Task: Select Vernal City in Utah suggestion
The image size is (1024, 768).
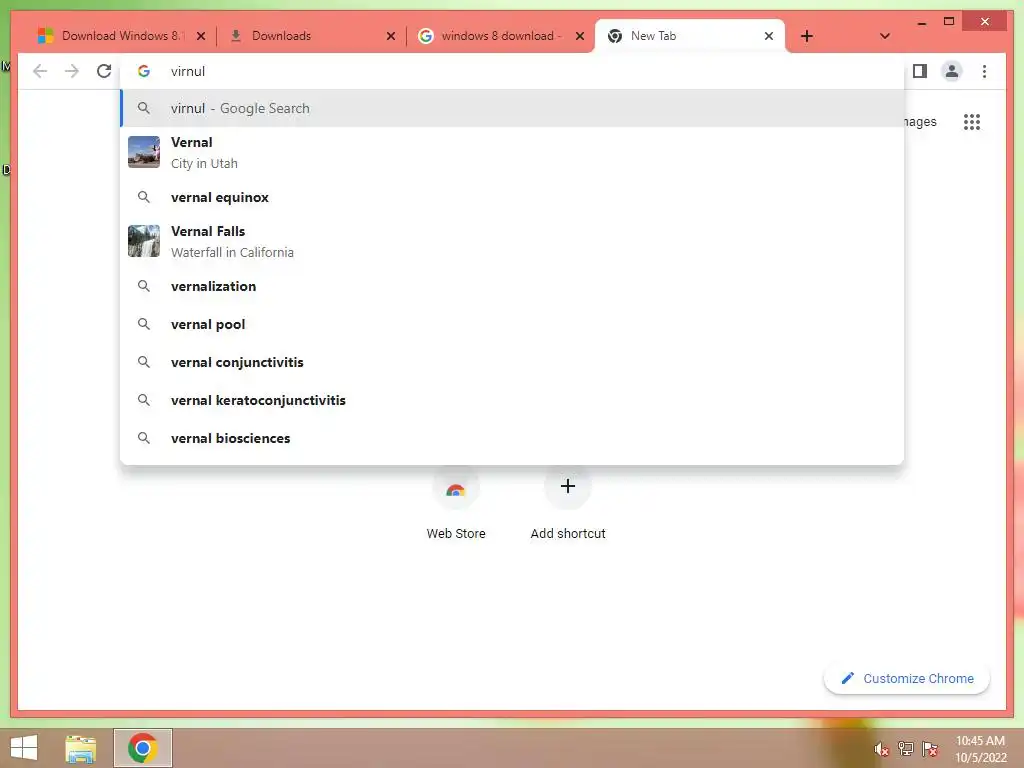Action: tap(512, 153)
